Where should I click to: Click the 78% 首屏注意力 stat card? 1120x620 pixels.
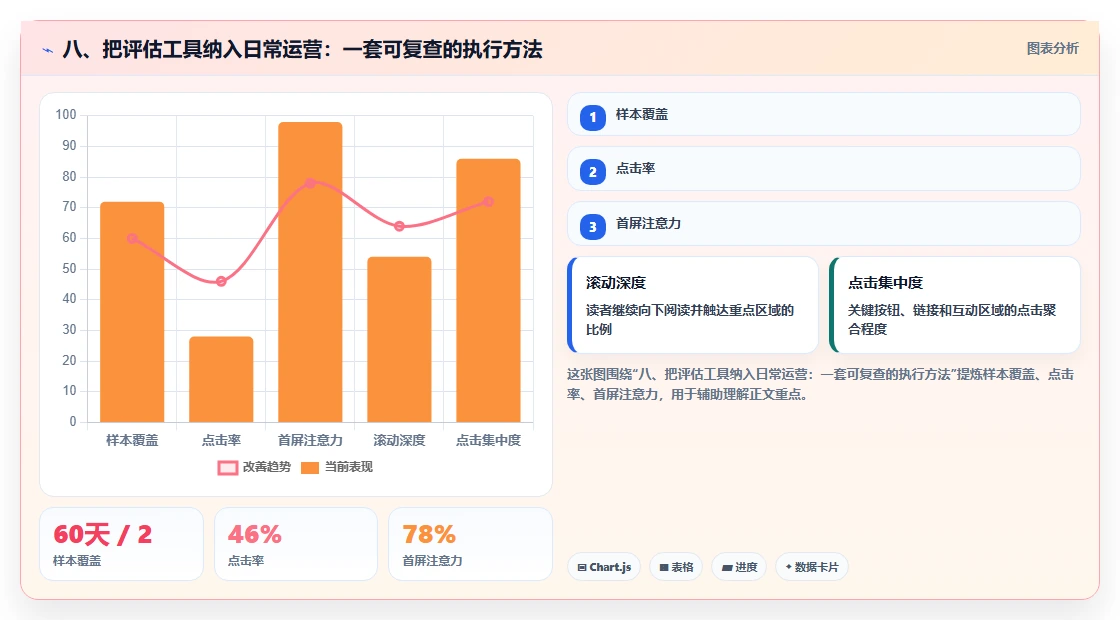coord(471,544)
